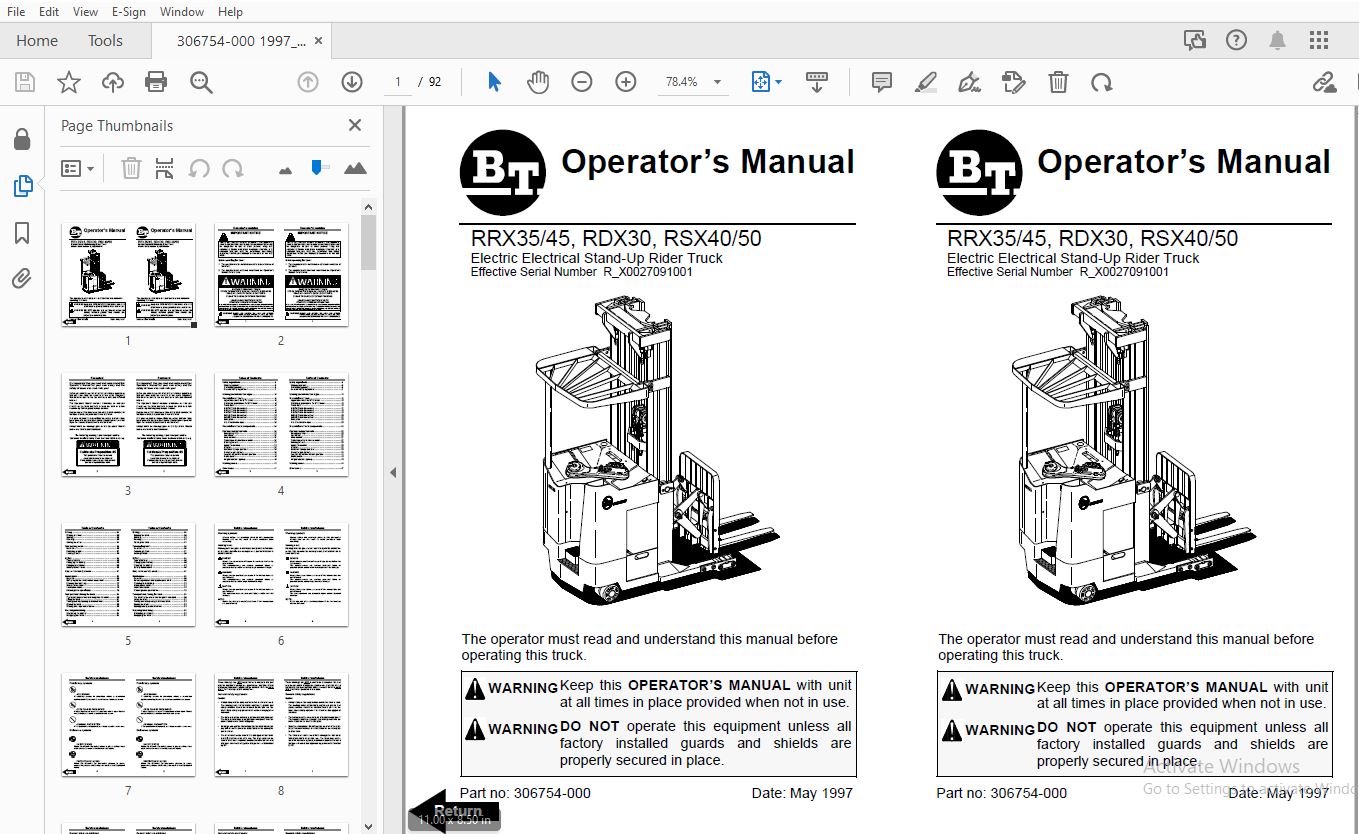Delete selected pages in thumbnails panel

[x=131, y=168]
